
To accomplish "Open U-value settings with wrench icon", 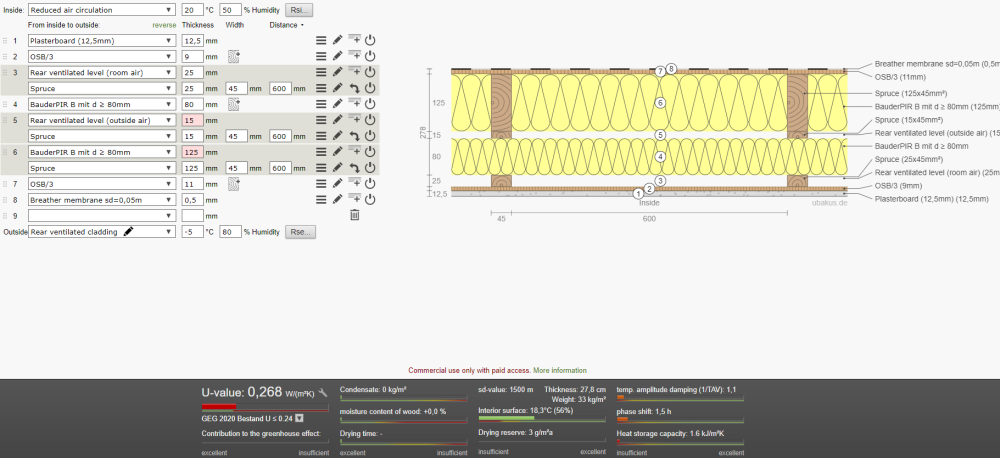I will pos(323,392).
